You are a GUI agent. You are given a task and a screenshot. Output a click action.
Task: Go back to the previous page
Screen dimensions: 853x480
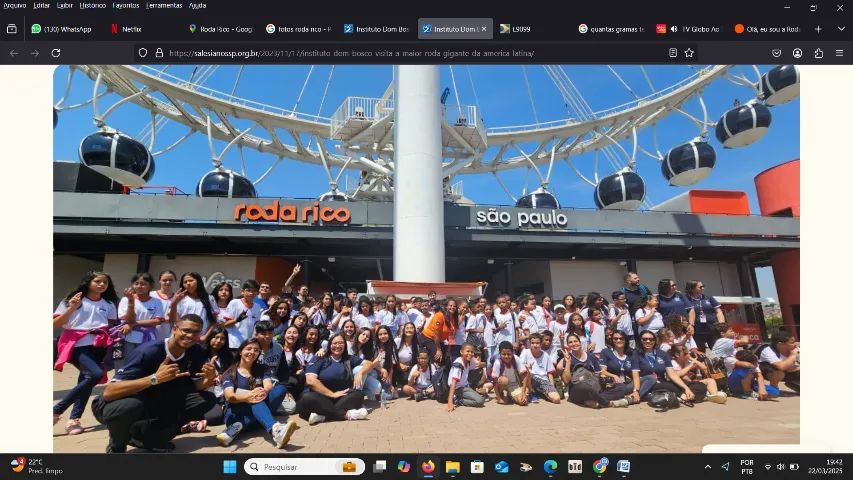(x=14, y=53)
